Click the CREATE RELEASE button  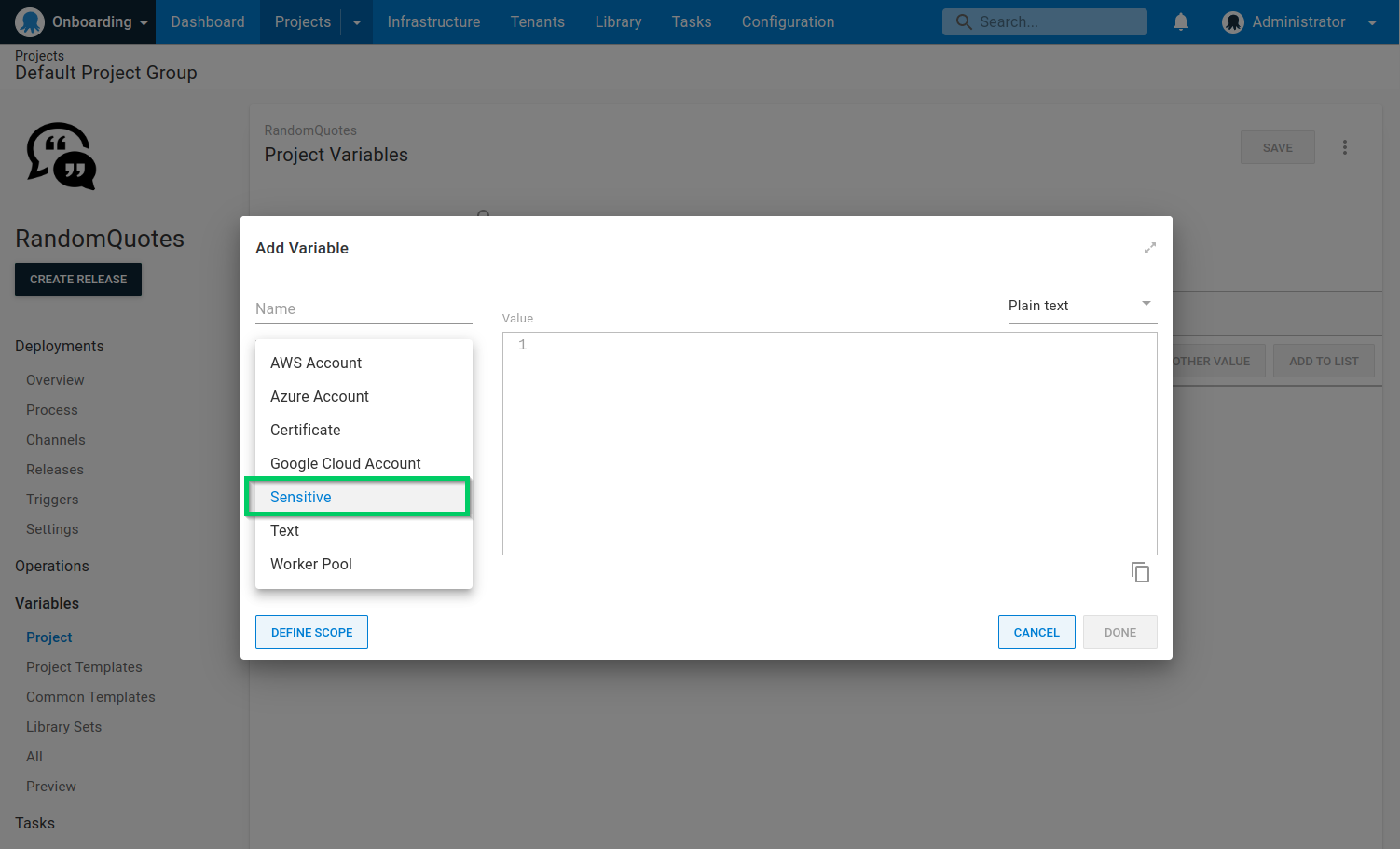[77, 280]
